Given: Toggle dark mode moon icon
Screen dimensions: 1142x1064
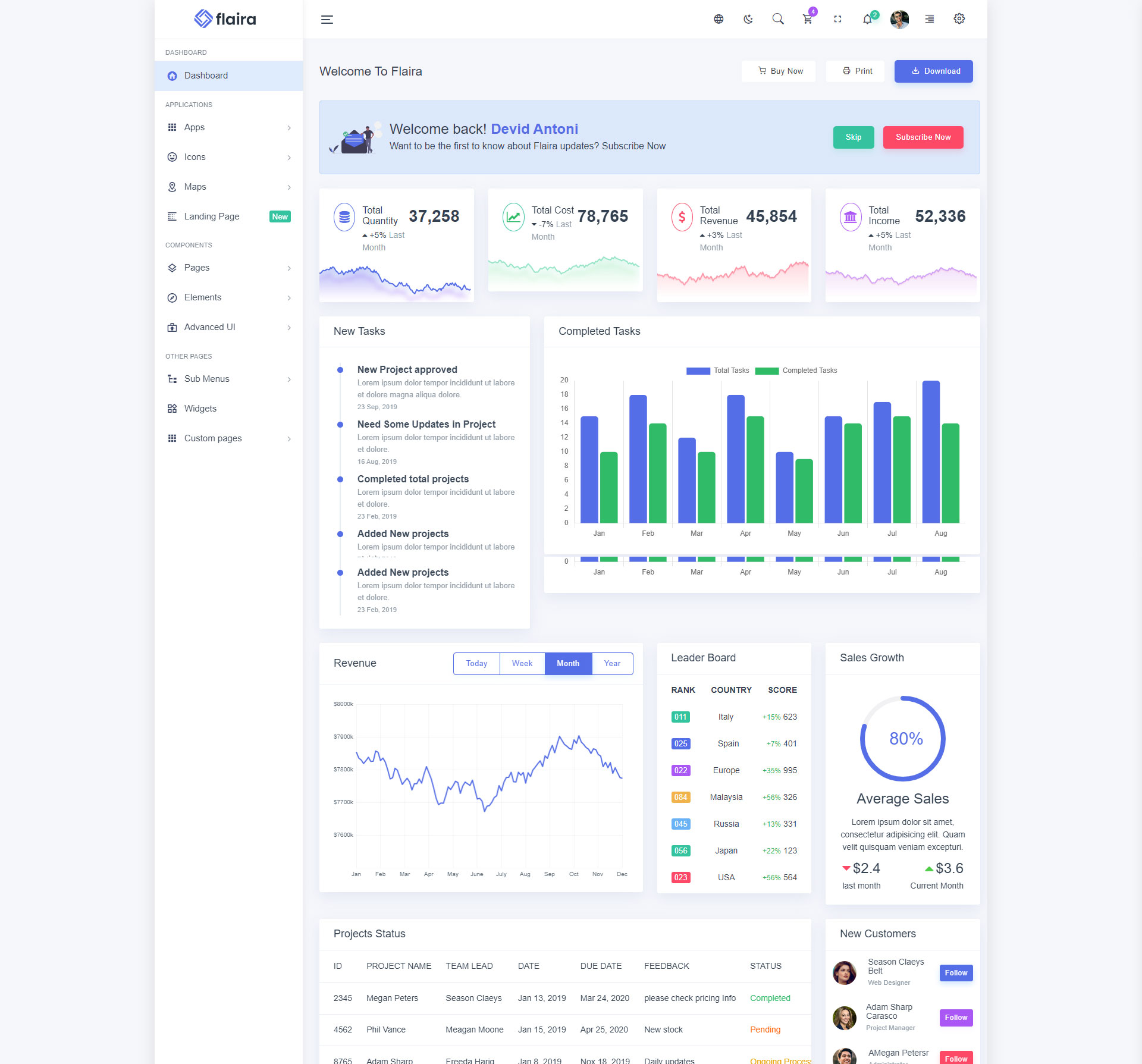Looking at the screenshot, I should click(x=748, y=19).
